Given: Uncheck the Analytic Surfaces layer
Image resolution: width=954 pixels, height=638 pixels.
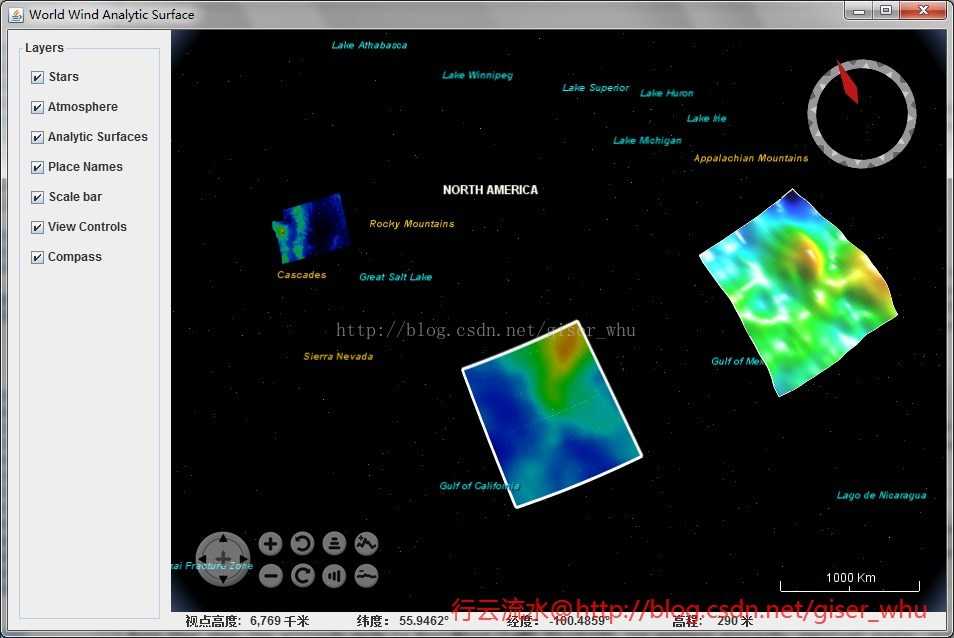Looking at the screenshot, I should [x=37, y=137].
